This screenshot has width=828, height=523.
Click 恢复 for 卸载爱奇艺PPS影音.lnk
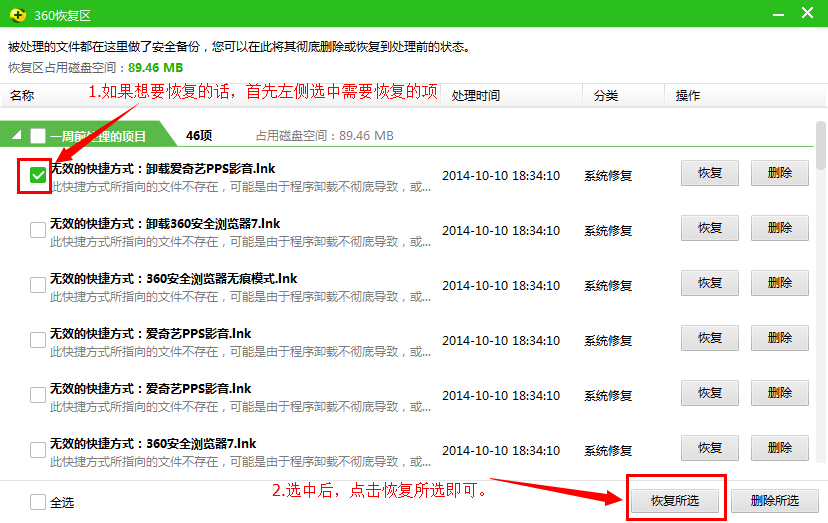tap(710, 173)
